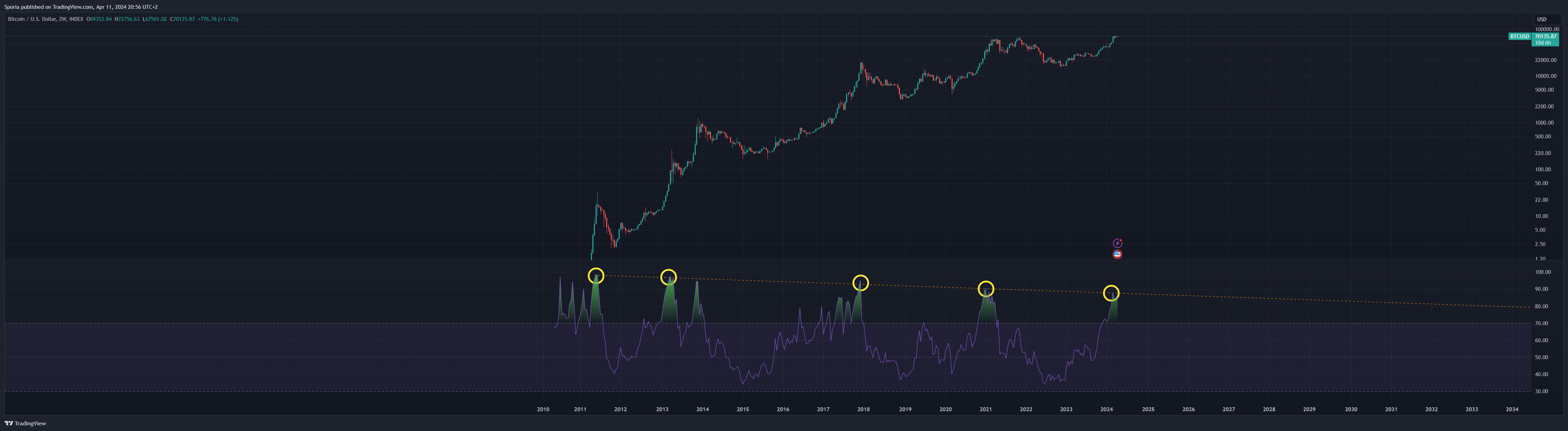1568x431 pixels.
Task: Click the 500.00 price axis label
Action: click(1543, 137)
